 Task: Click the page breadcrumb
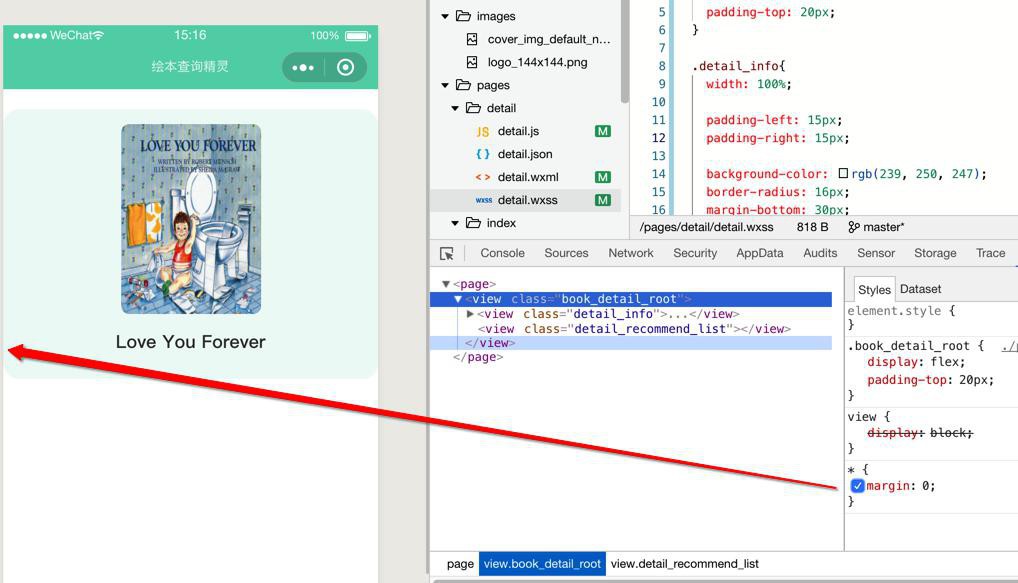pos(460,564)
